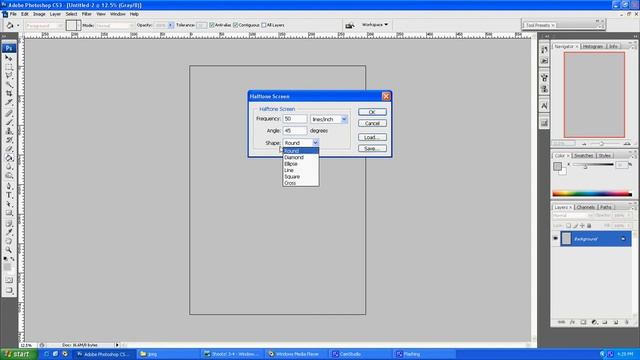The width and height of the screenshot is (640, 360).
Task: Choose Ellipse from the Shape list
Action: coord(301,164)
